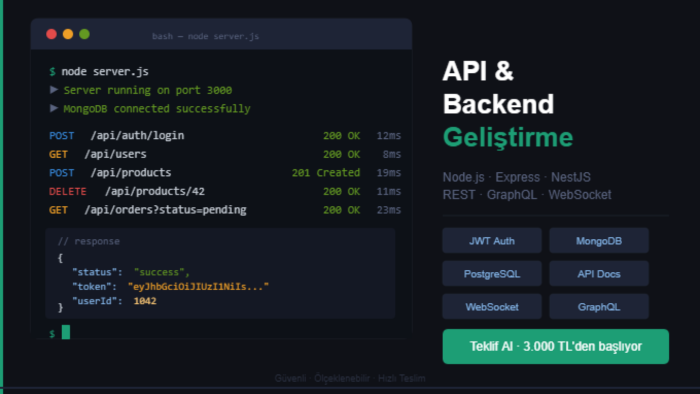Screen dimensions: 700x394
Task: Click the POST /api/auth/login log entry
Action: pyautogui.click(x=225, y=136)
